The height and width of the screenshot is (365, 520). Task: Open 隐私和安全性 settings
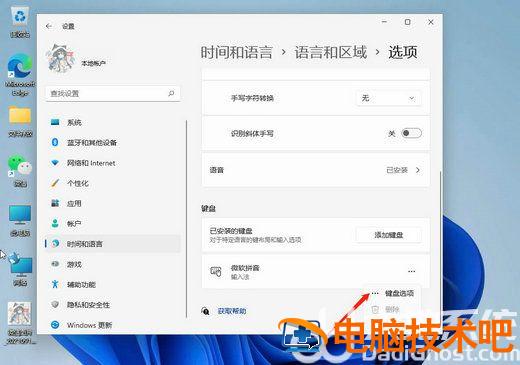point(113,305)
